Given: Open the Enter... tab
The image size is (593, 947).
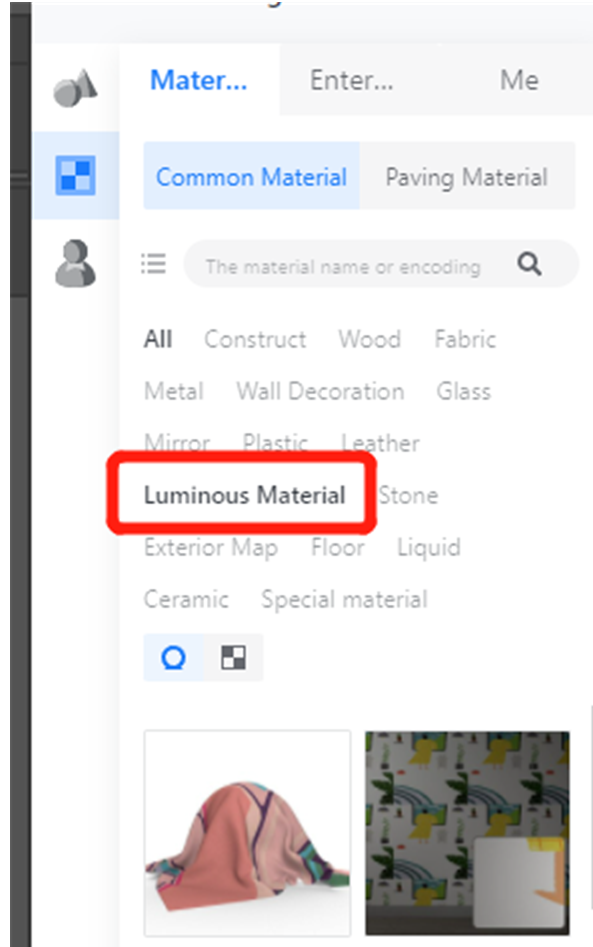Looking at the screenshot, I should click(x=351, y=80).
